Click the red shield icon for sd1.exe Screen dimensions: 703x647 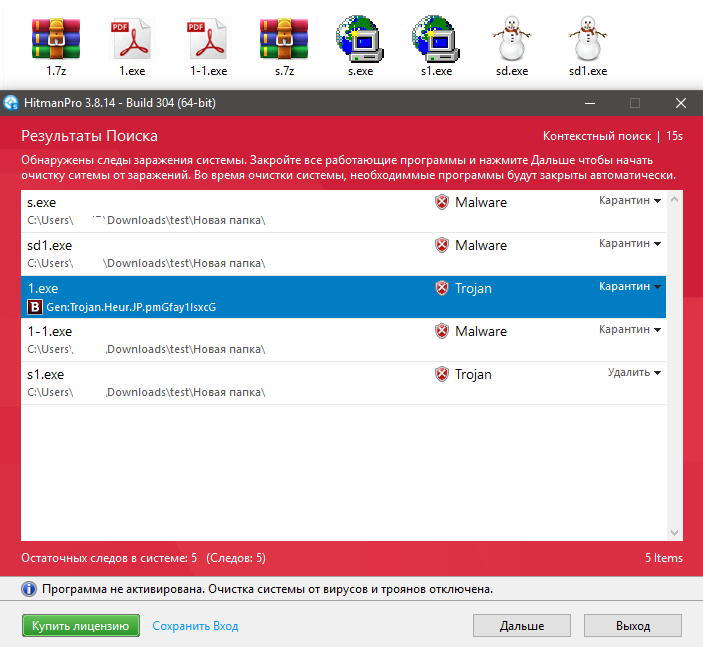point(442,245)
